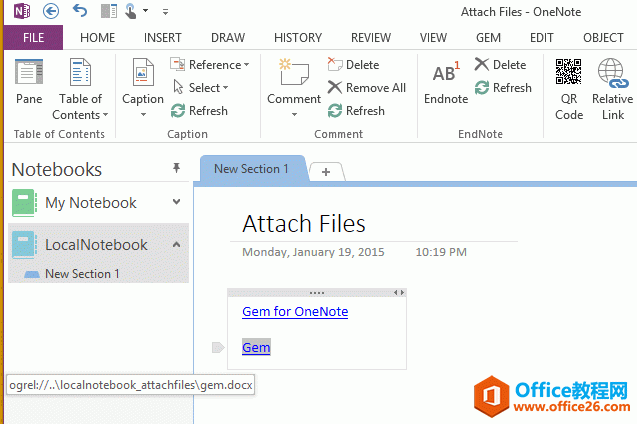Toggle Touch/Mouse mode icon

point(131,11)
